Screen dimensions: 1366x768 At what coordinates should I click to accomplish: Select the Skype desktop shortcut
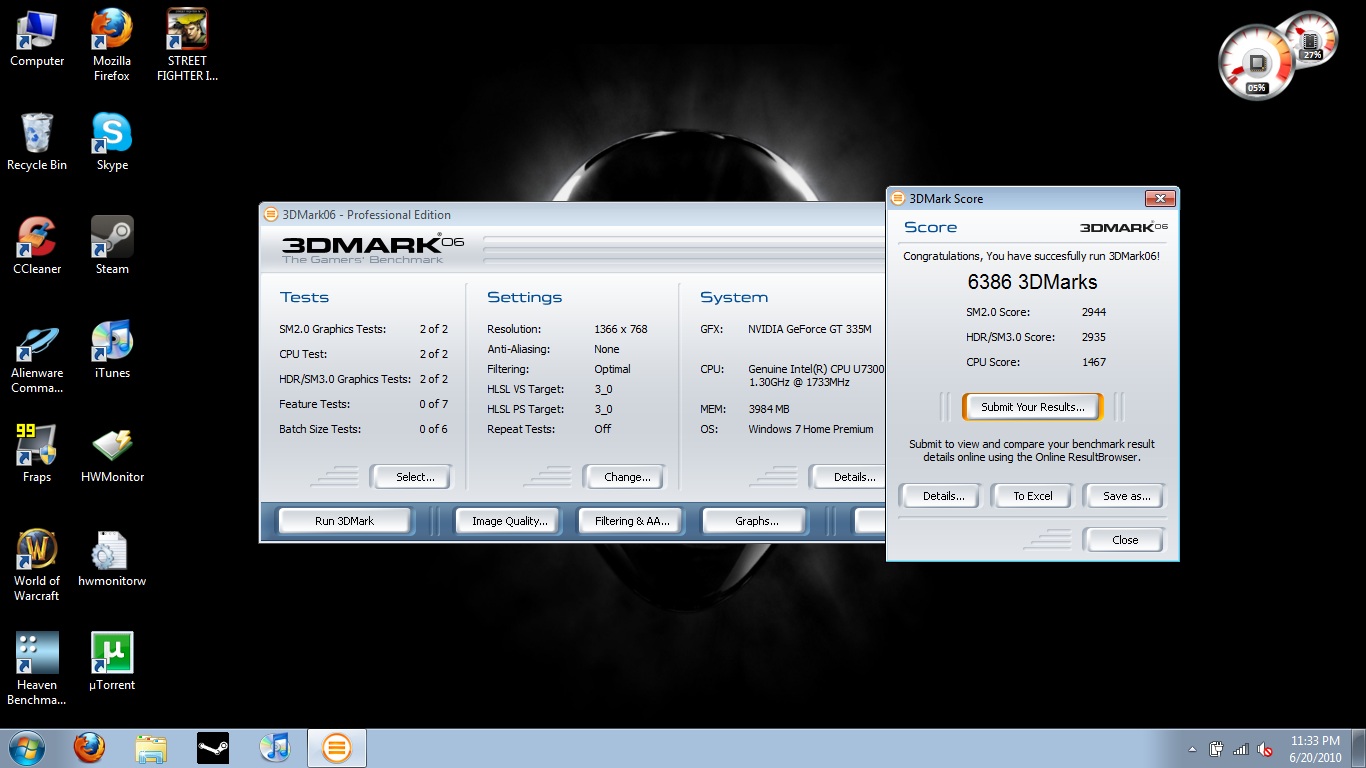coord(112,142)
